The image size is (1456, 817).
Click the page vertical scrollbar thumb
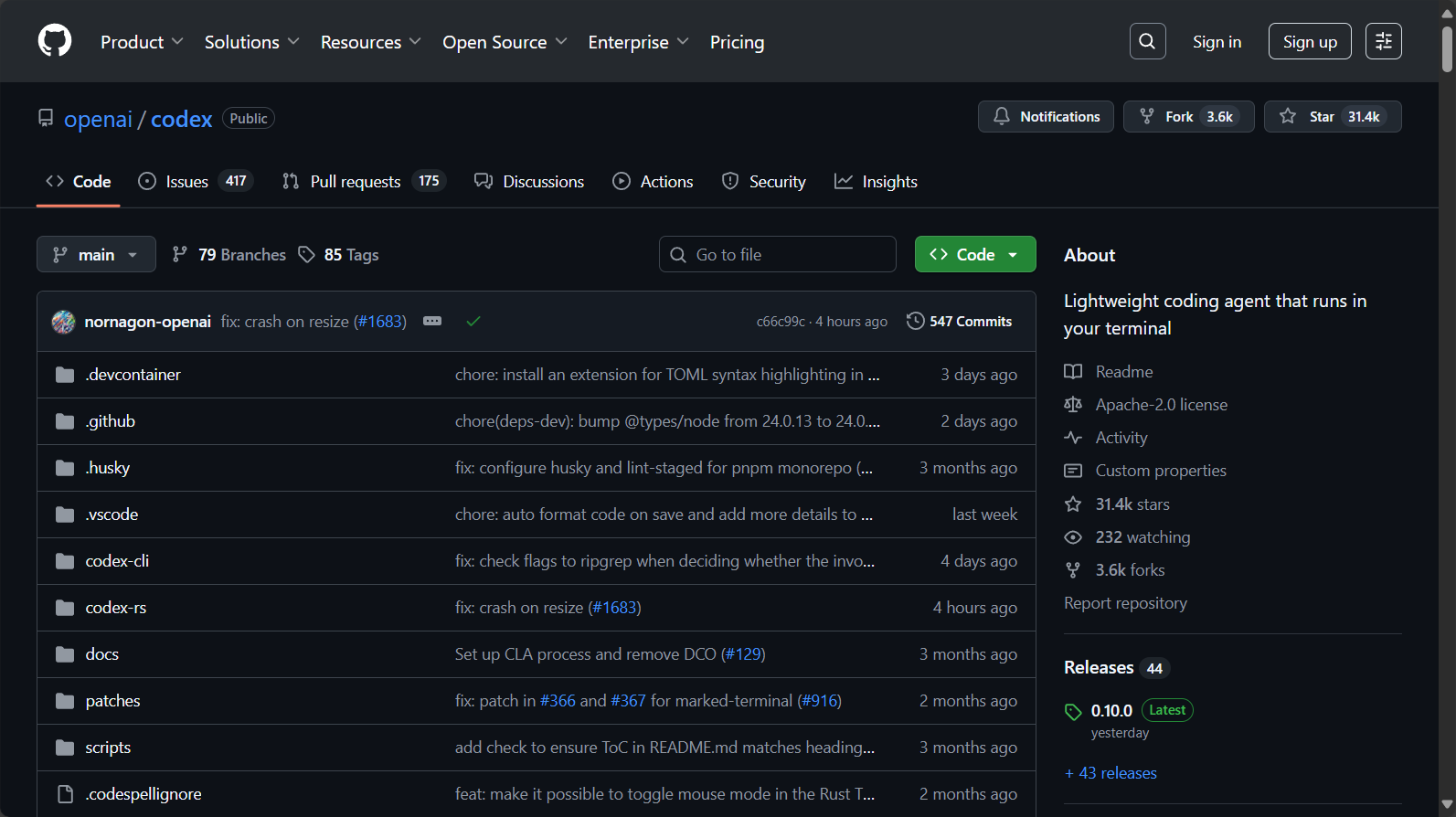[x=1447, y=49]
